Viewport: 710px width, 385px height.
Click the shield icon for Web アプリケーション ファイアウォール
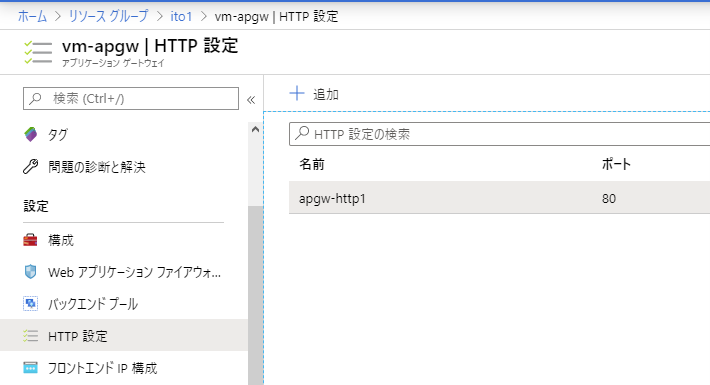pyautogui.click(x=30, y=272)
